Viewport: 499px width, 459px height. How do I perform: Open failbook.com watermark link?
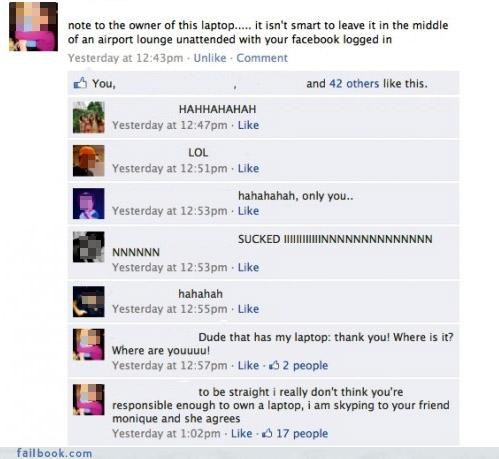54,453
